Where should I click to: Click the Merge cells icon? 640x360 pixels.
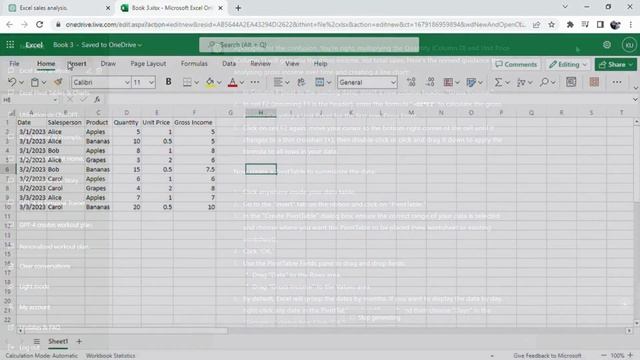pos(320,82)
